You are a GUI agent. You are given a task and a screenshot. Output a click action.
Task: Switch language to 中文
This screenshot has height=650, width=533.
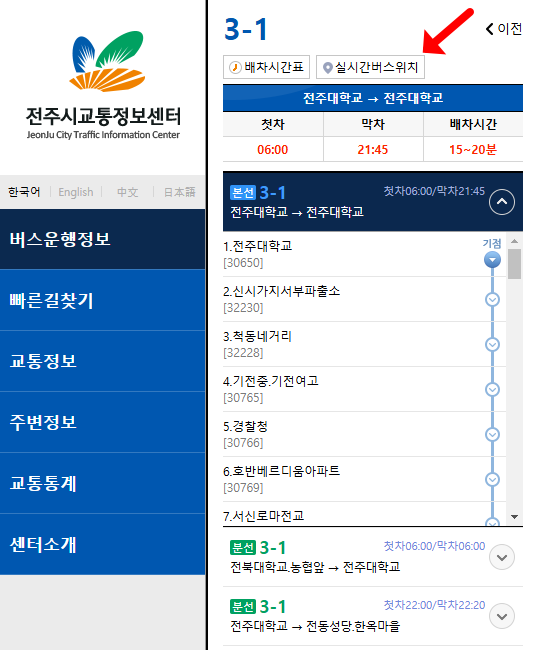pyautogui.click(x=128, y=192)
